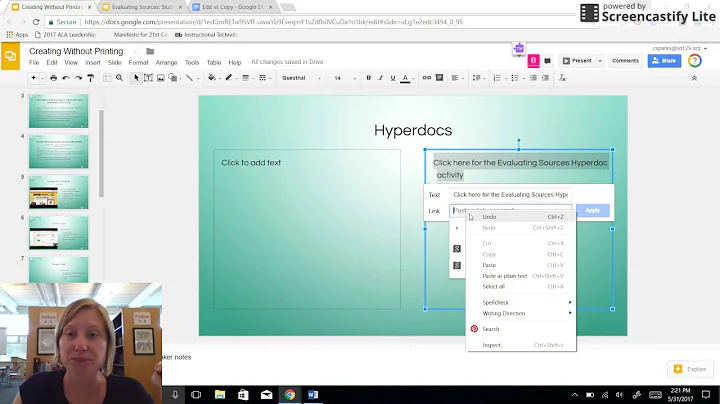Switch to the Evaluating Sources browser tab

141,7
